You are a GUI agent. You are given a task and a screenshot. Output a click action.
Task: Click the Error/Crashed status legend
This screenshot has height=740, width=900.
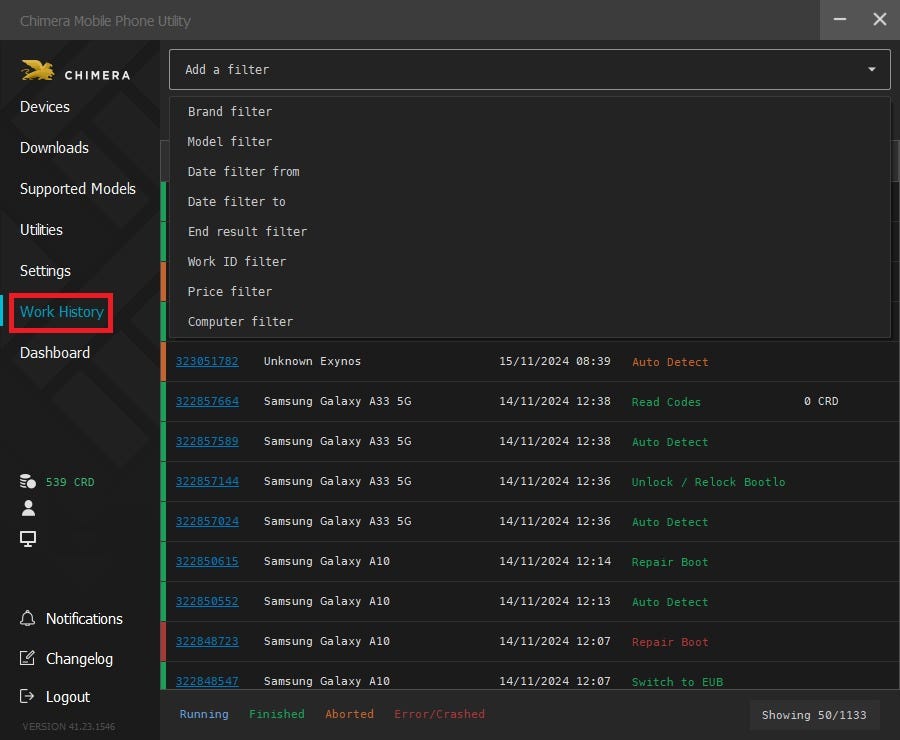point(439,714)
